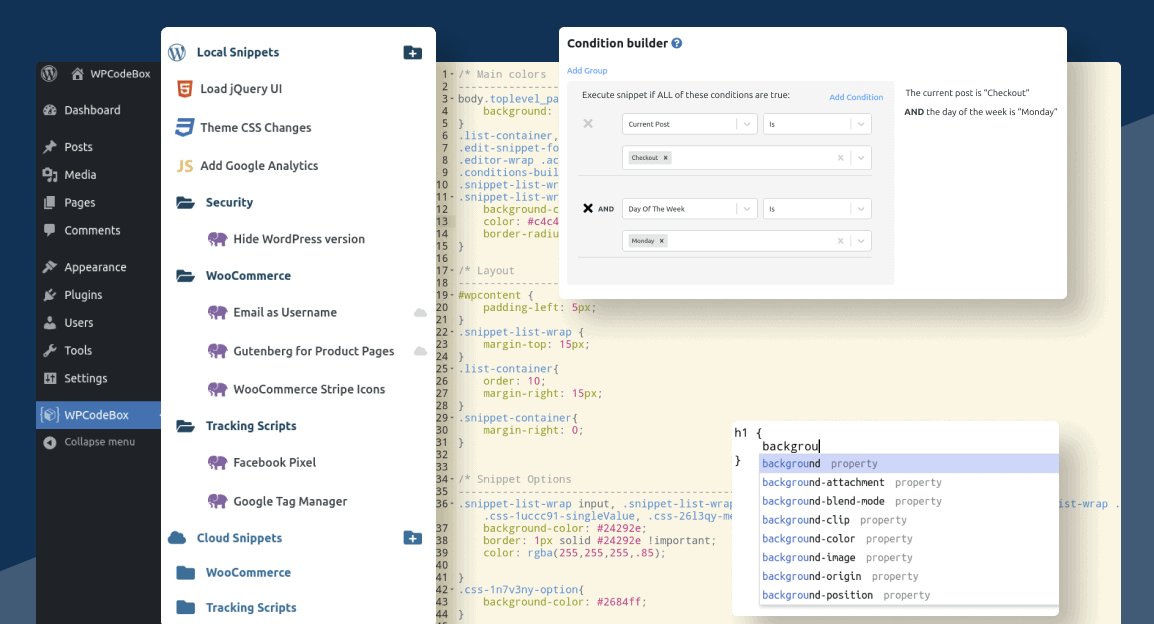Clear all values in the Checkout field
Screen dimensions: 1154x624
(x=840, y=157)
